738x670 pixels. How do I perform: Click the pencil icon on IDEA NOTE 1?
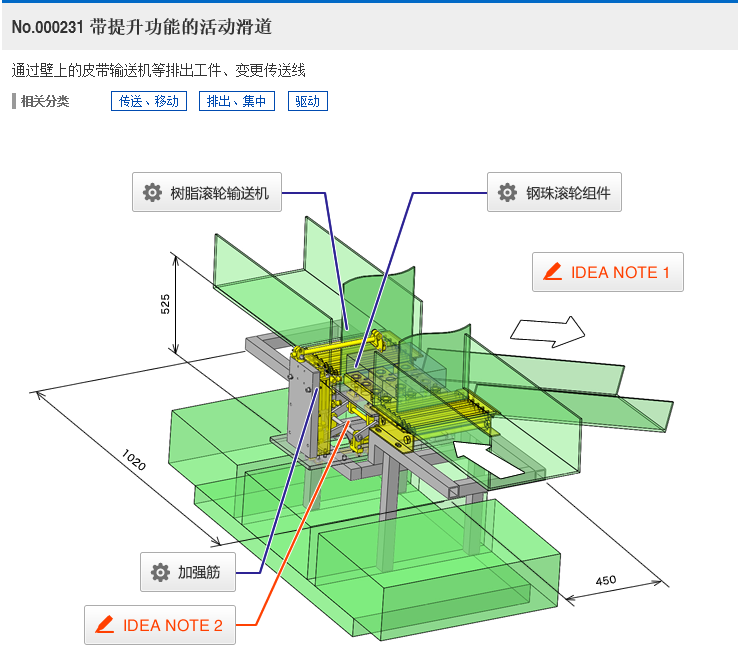coord(553,271)
